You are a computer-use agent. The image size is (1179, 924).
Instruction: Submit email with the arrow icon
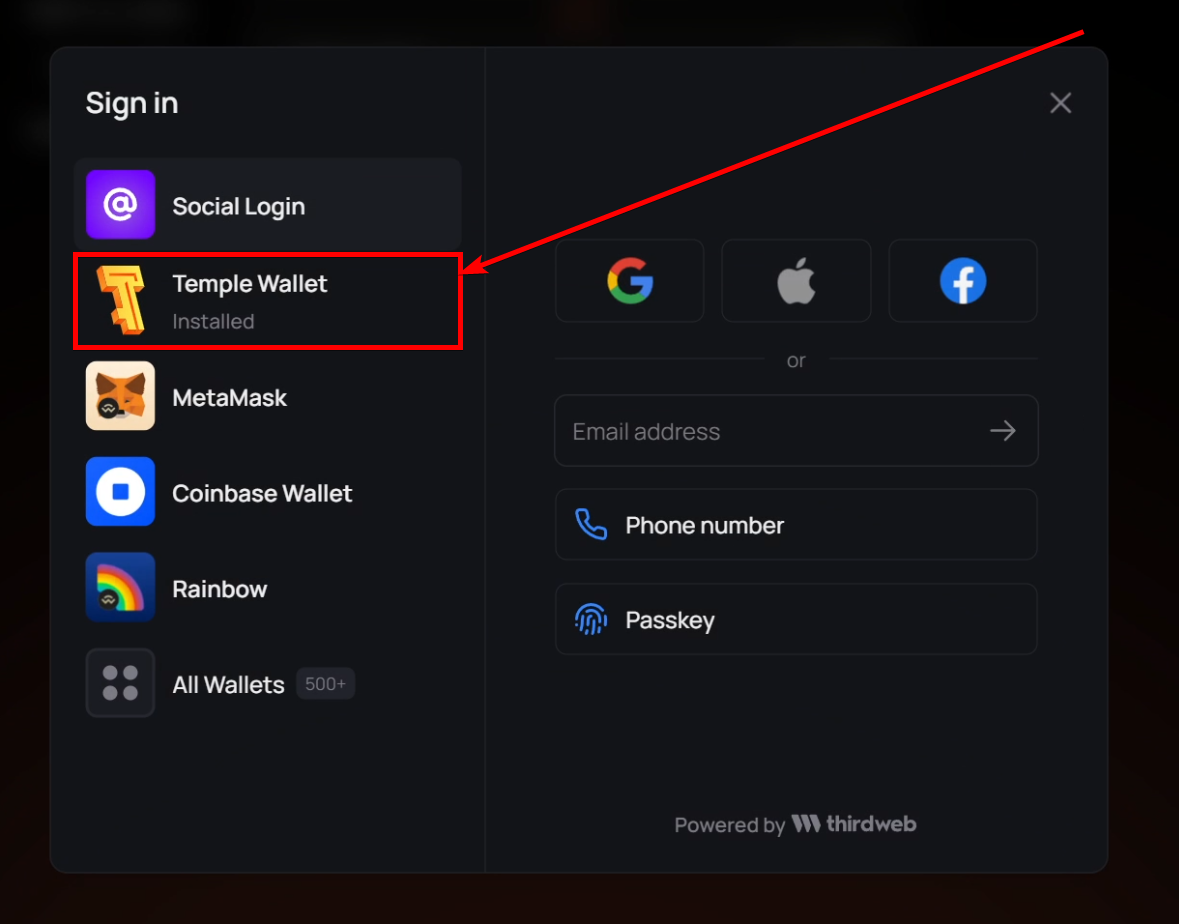(1003, 431)
